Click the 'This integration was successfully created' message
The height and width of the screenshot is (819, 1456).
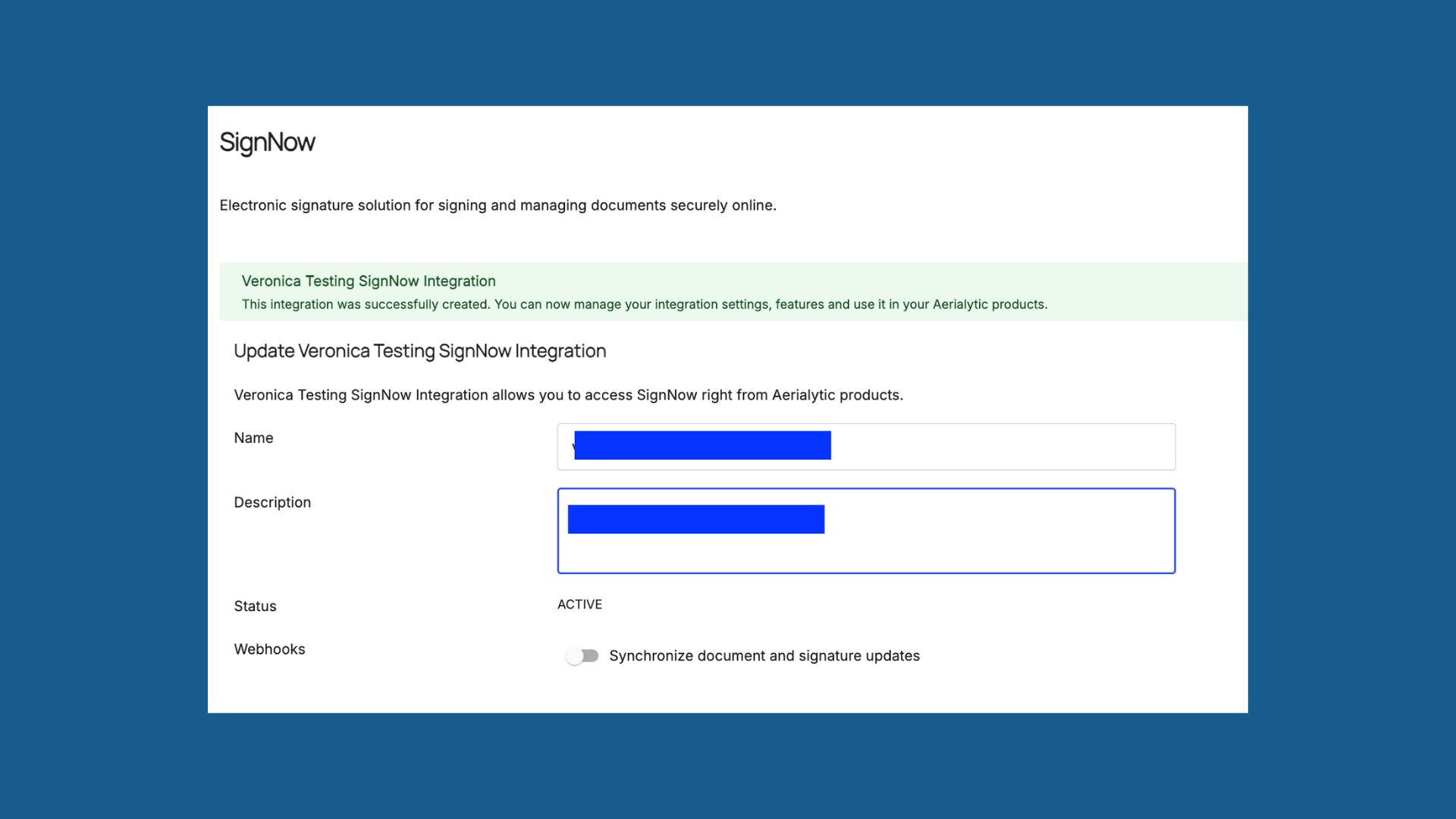645,304
